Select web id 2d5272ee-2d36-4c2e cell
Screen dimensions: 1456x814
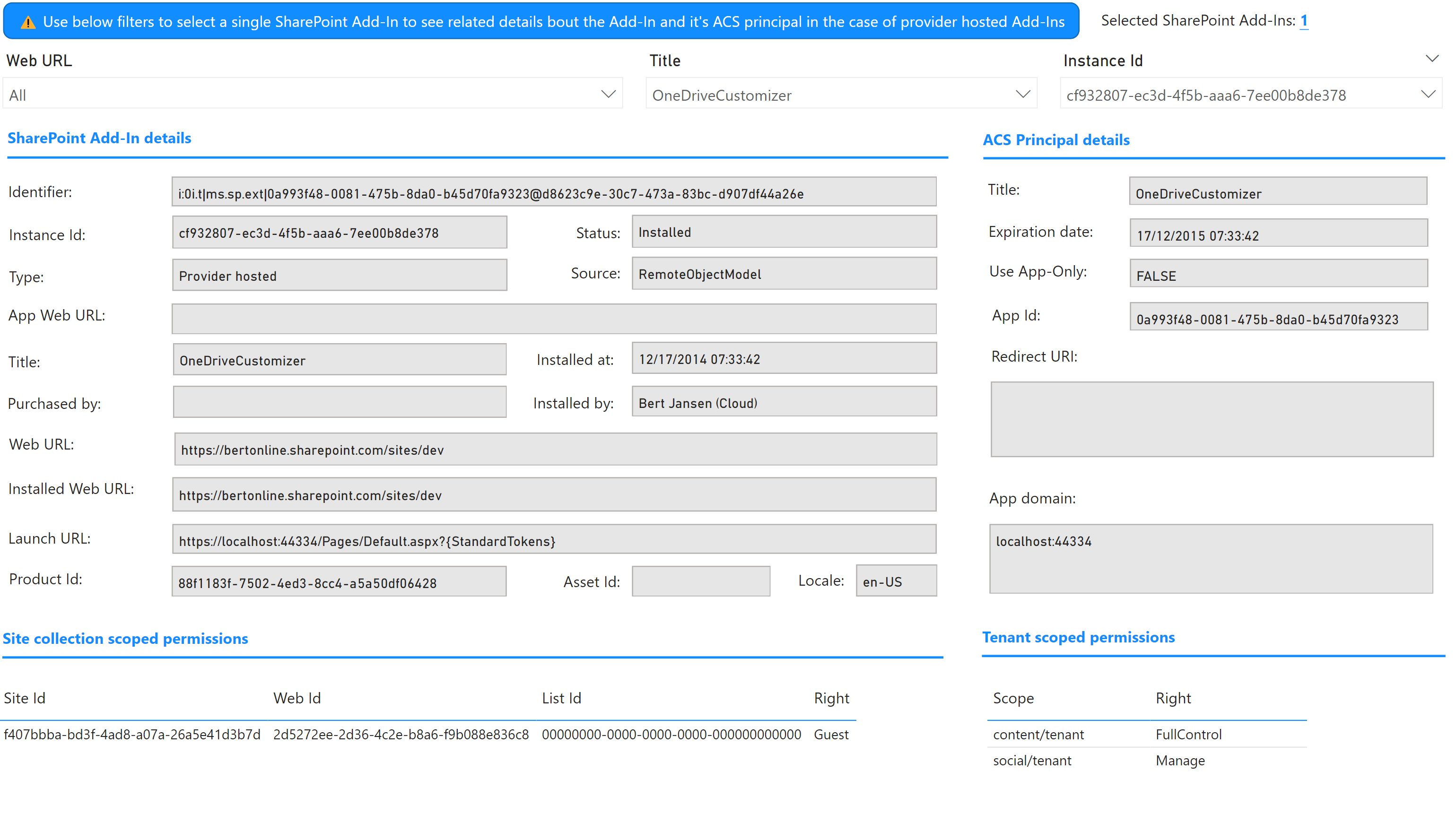[401, 735]
